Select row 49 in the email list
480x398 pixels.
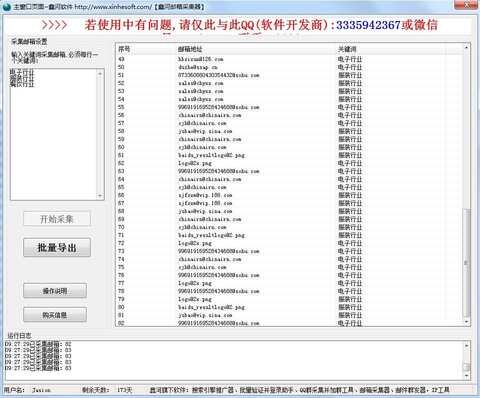point(289,59)
